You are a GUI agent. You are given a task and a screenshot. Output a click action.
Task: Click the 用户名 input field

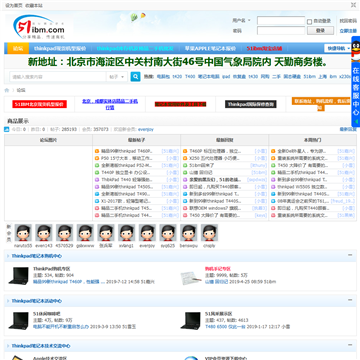(x=281, y=21)
